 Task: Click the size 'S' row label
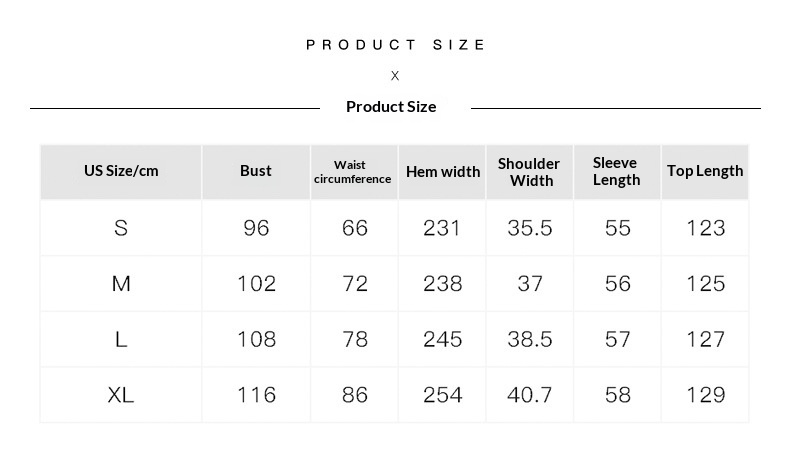(x=121, y=228)
